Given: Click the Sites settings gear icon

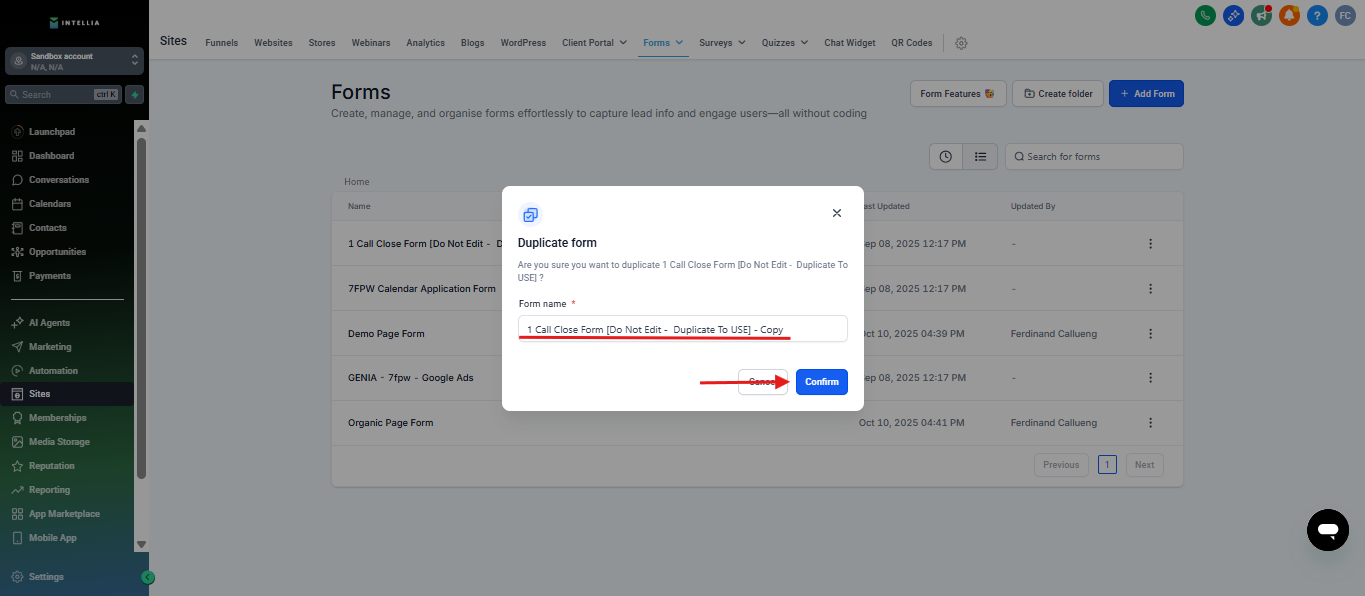Looking at the screenshot, I should 961,43.
